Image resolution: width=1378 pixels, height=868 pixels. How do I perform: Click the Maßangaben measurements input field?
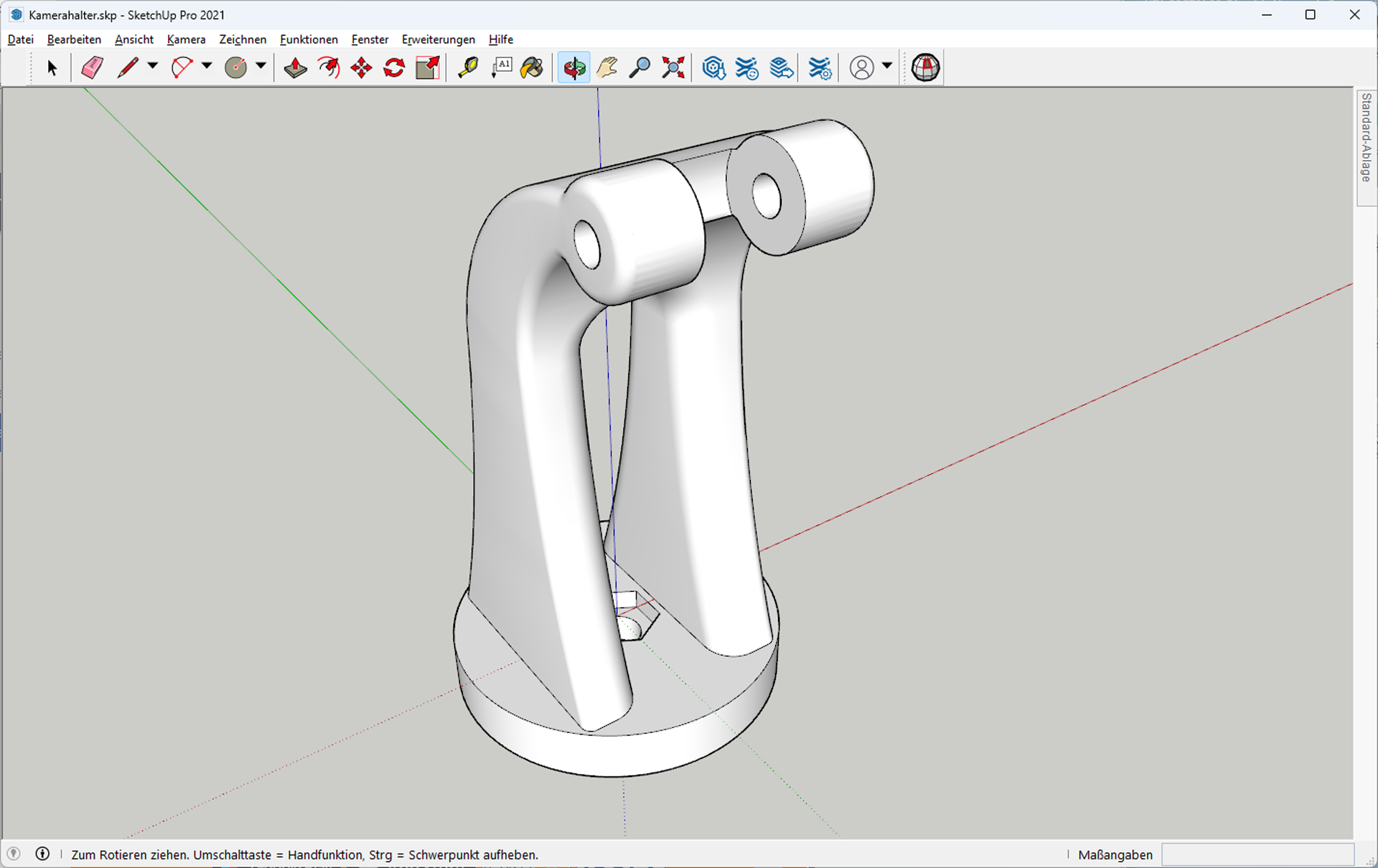click(1257, 854)
